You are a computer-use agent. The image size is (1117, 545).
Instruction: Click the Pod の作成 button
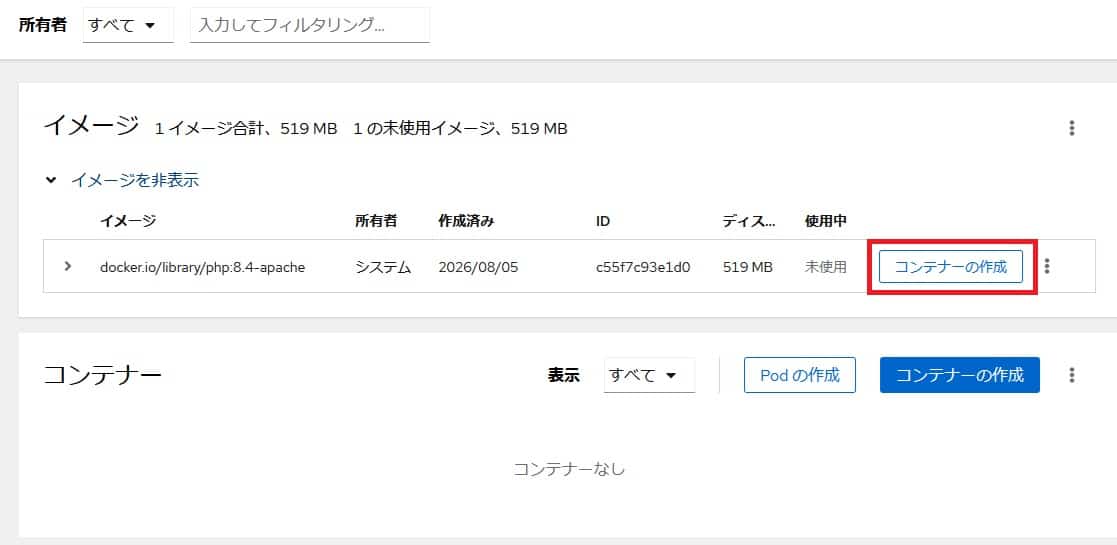(x=799, y=375)
